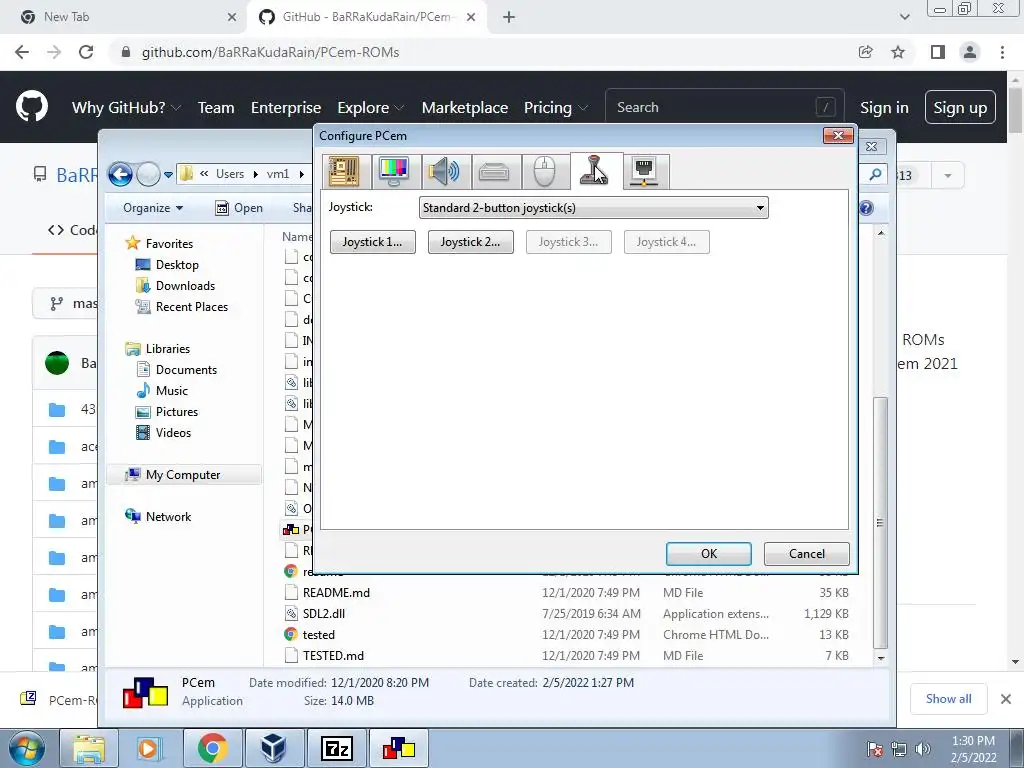This screenshot has width=1024, height=768.
Task: Go forward in Explorer window
Action: 148,174
